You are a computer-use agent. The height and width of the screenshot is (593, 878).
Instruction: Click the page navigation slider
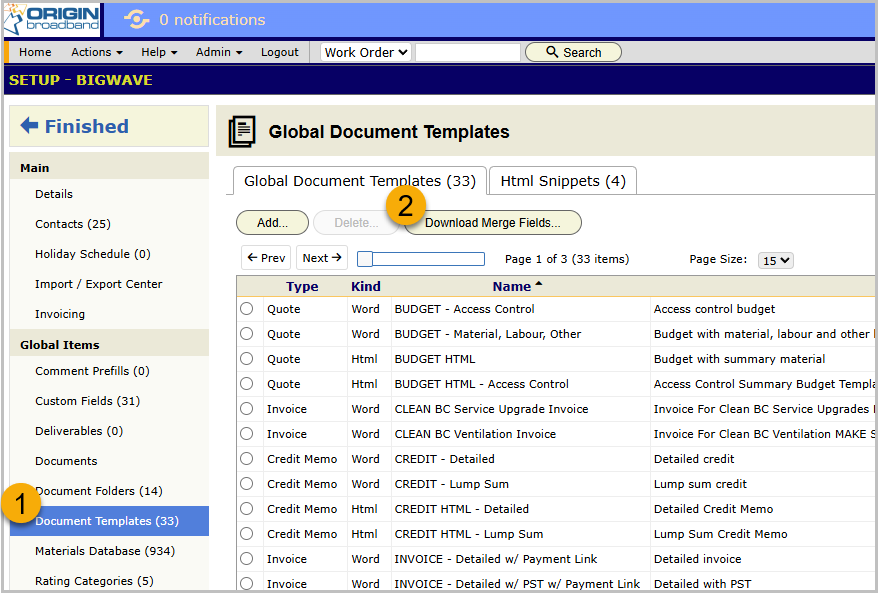point(421,259)
